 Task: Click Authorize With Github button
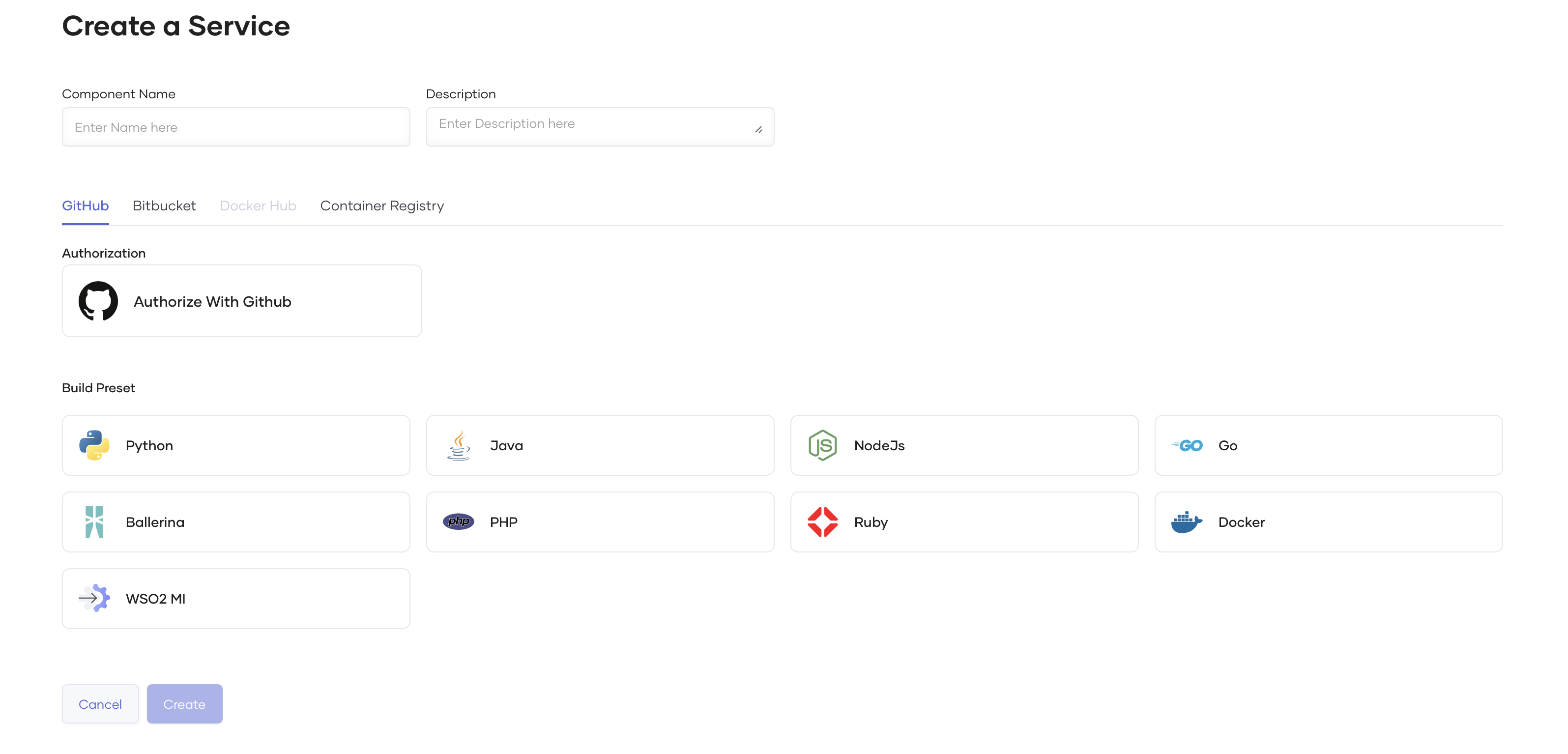[242, 301]
